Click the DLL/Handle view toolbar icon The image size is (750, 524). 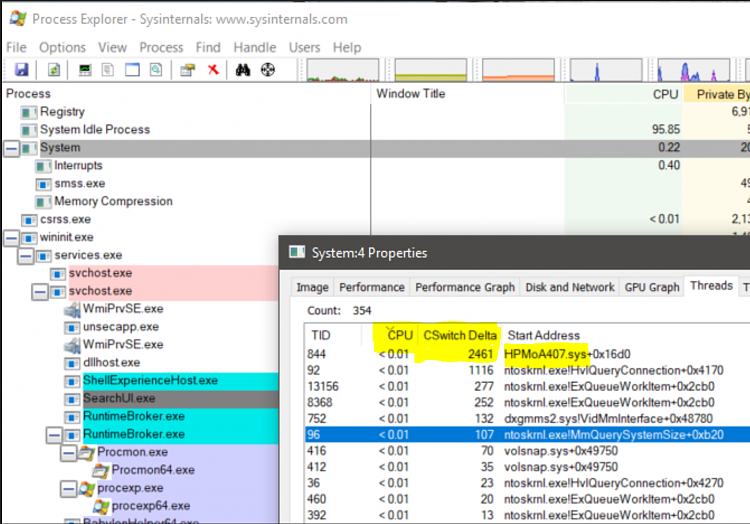(156, 70)
